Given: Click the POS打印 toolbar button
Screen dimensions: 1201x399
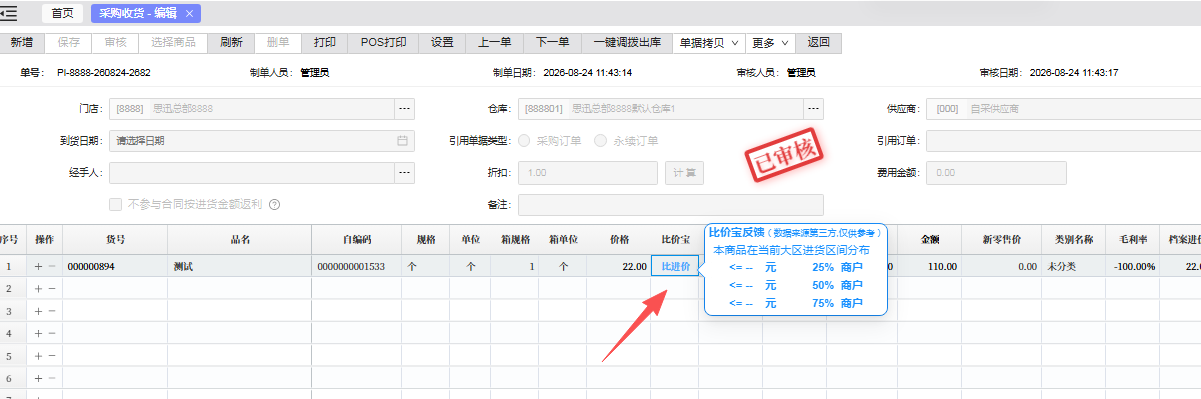Looking at the screenshot, I should click(x=384, y=42).
